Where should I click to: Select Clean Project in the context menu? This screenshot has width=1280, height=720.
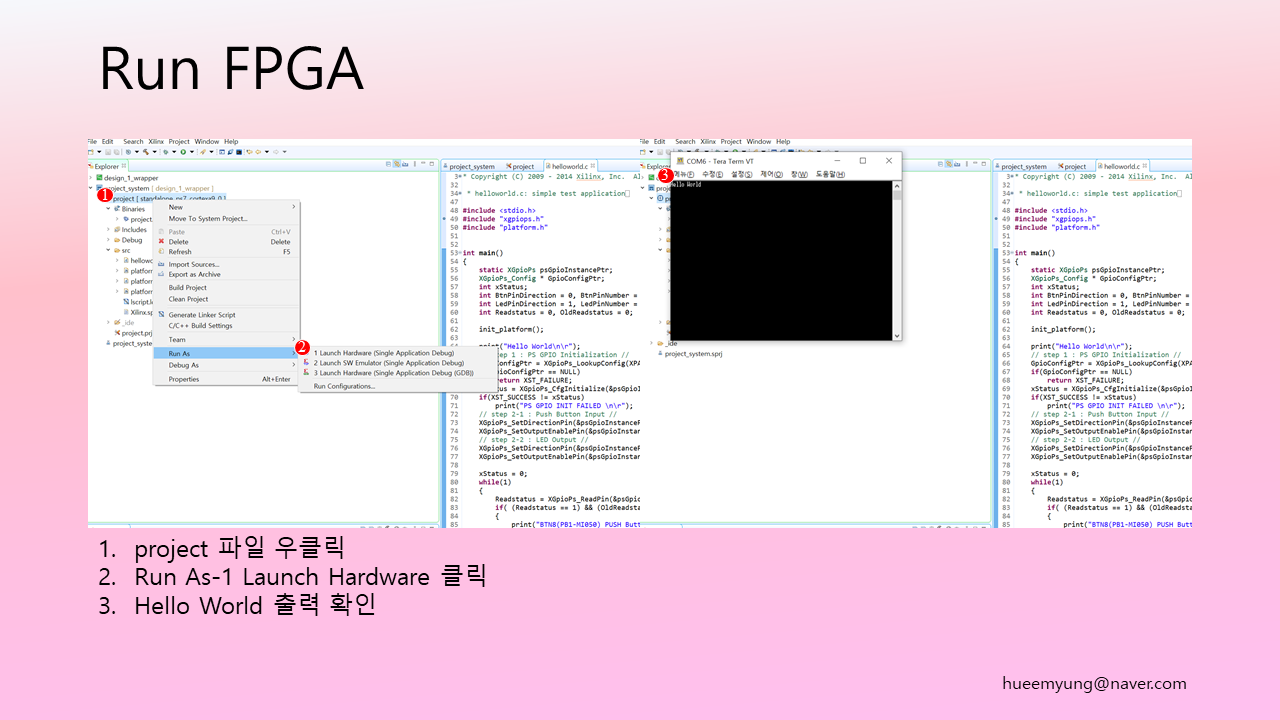tap(226, 299)
